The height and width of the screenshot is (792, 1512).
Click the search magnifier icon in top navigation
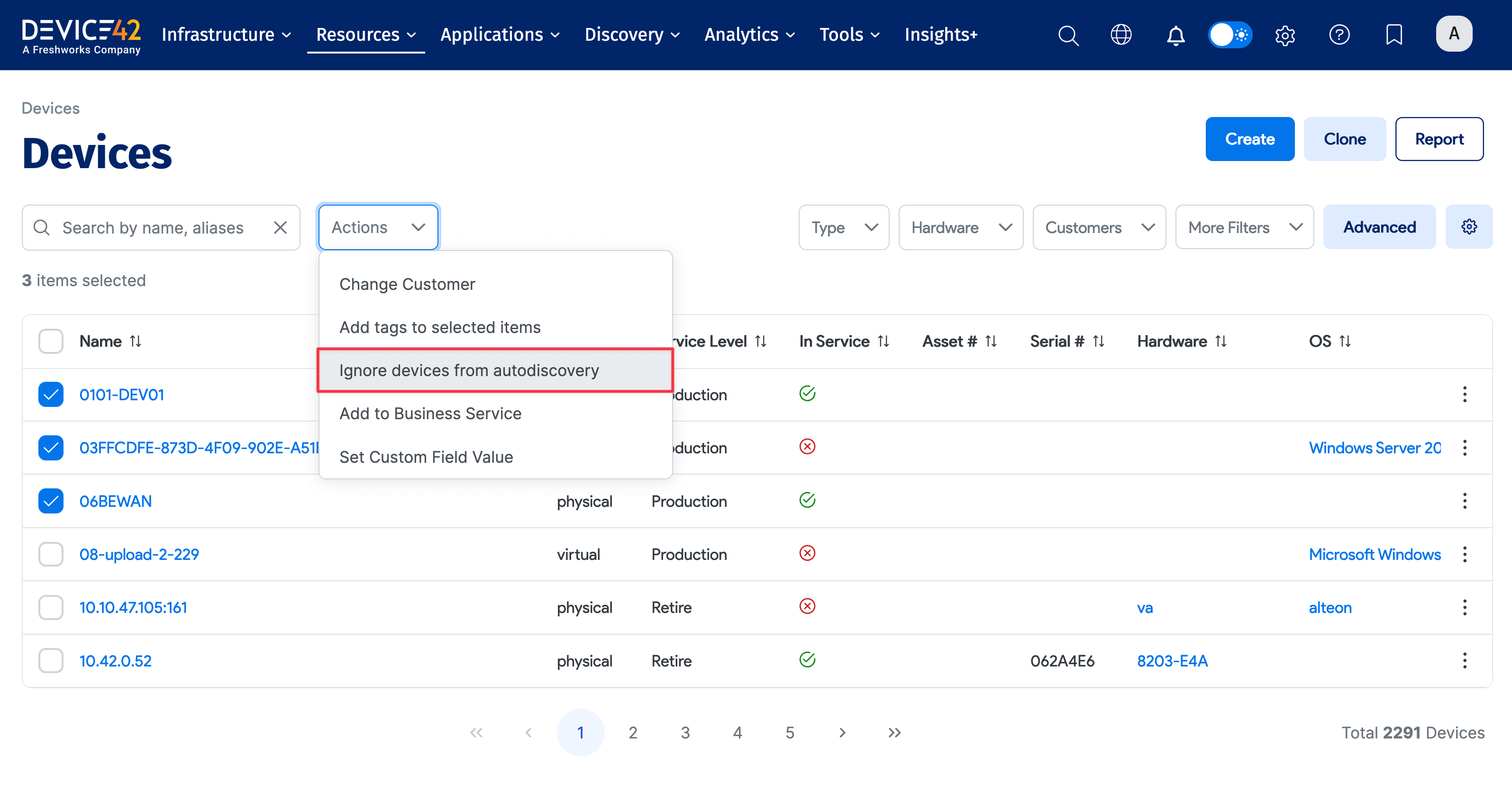point(1068,35)
